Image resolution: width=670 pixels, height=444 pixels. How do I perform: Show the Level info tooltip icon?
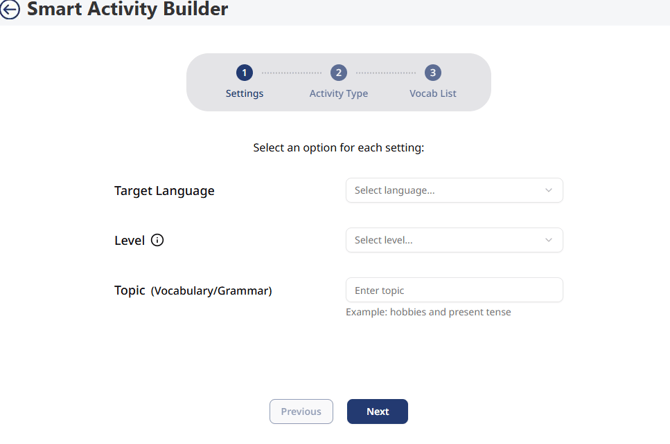click(x=157, y=240)
